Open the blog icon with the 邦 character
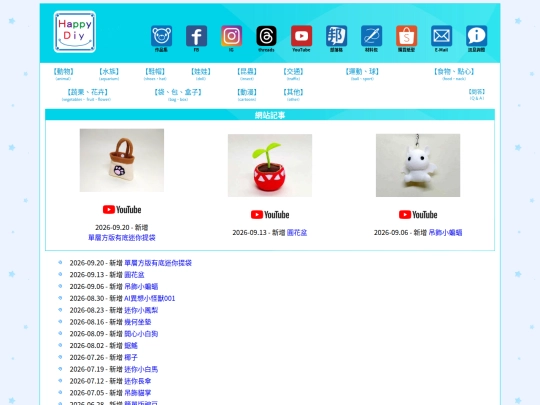The width and height of the screenshot is (540, 405). tap(336, 36)
